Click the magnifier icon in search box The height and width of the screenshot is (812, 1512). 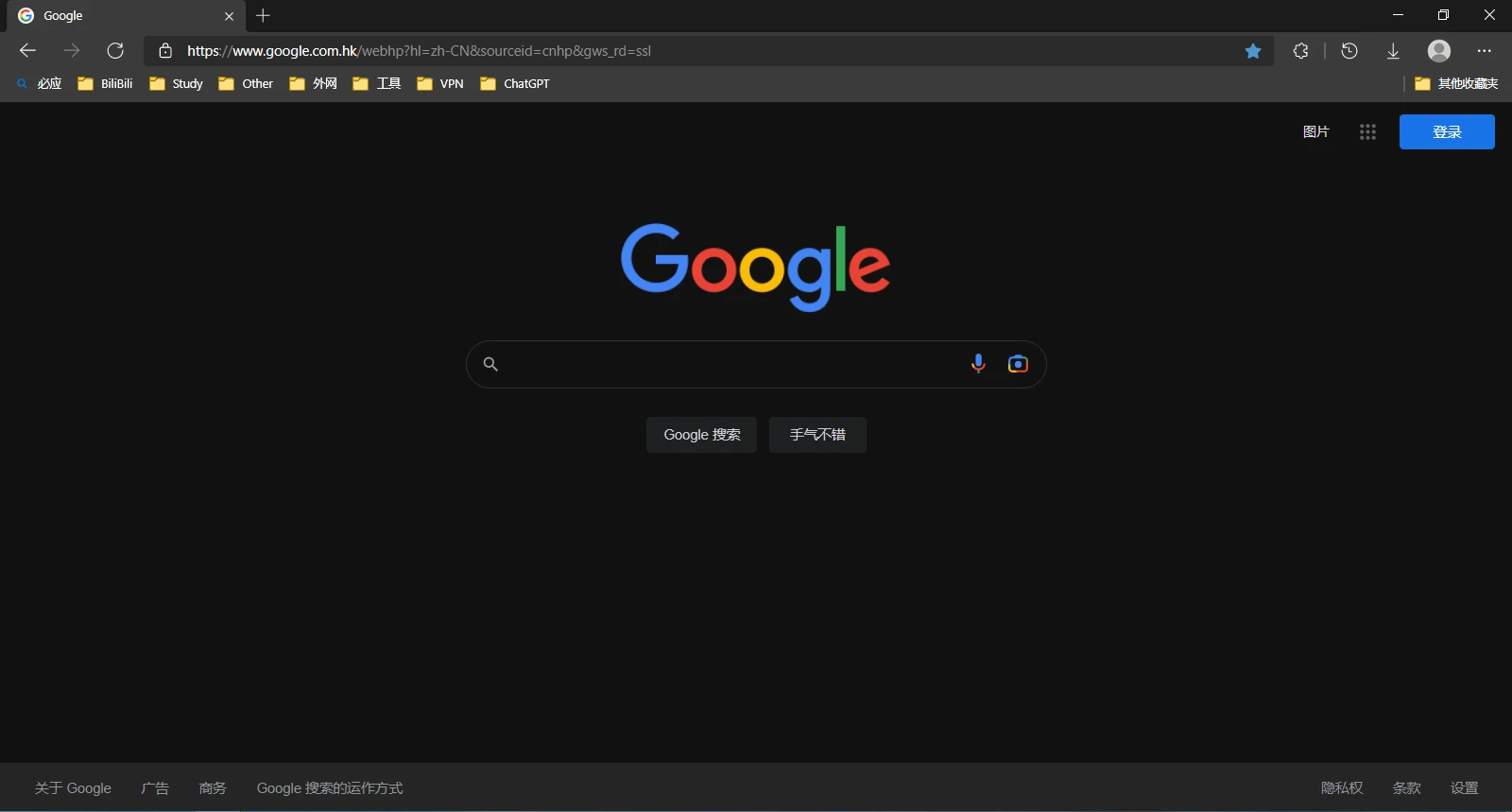click(490, 364)
